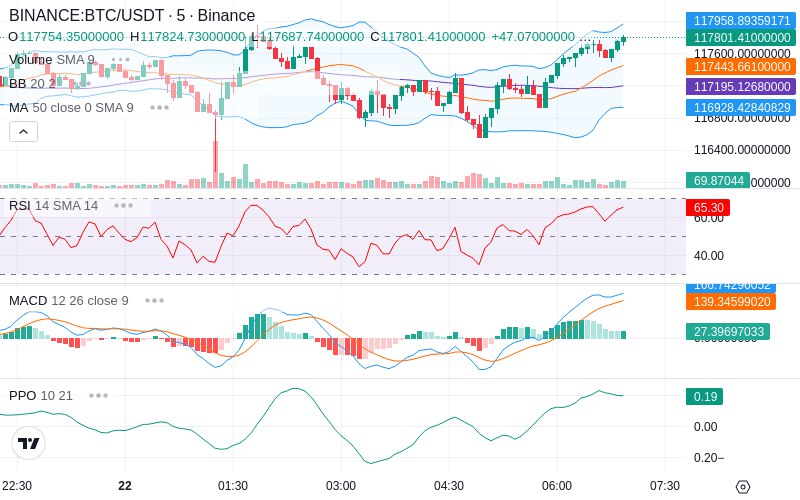Click the 117958.89359171 upper band price label
This screenshot has width=800, height=500.
741,20
